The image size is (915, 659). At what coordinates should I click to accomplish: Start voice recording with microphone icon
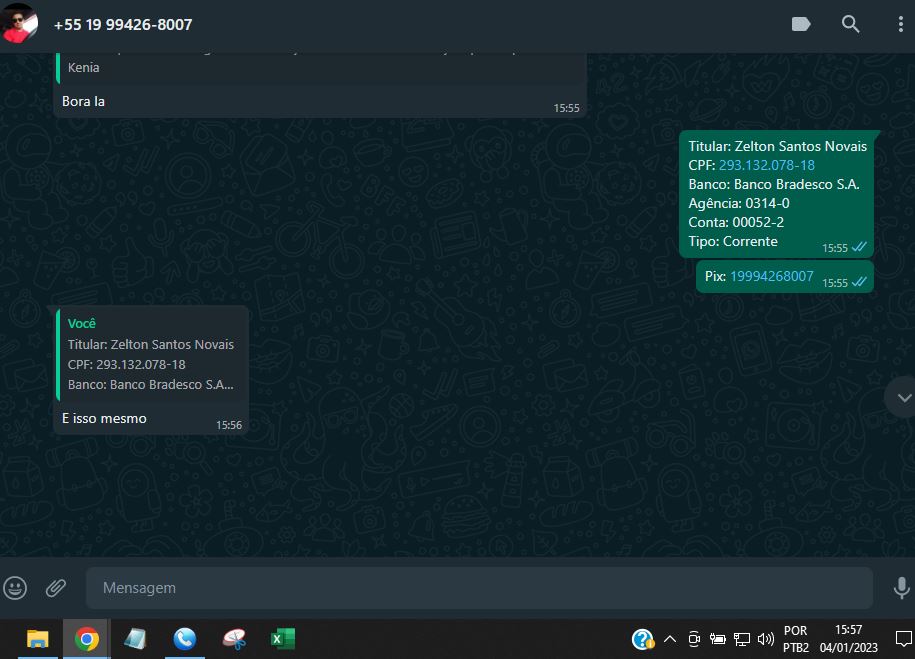901,588
